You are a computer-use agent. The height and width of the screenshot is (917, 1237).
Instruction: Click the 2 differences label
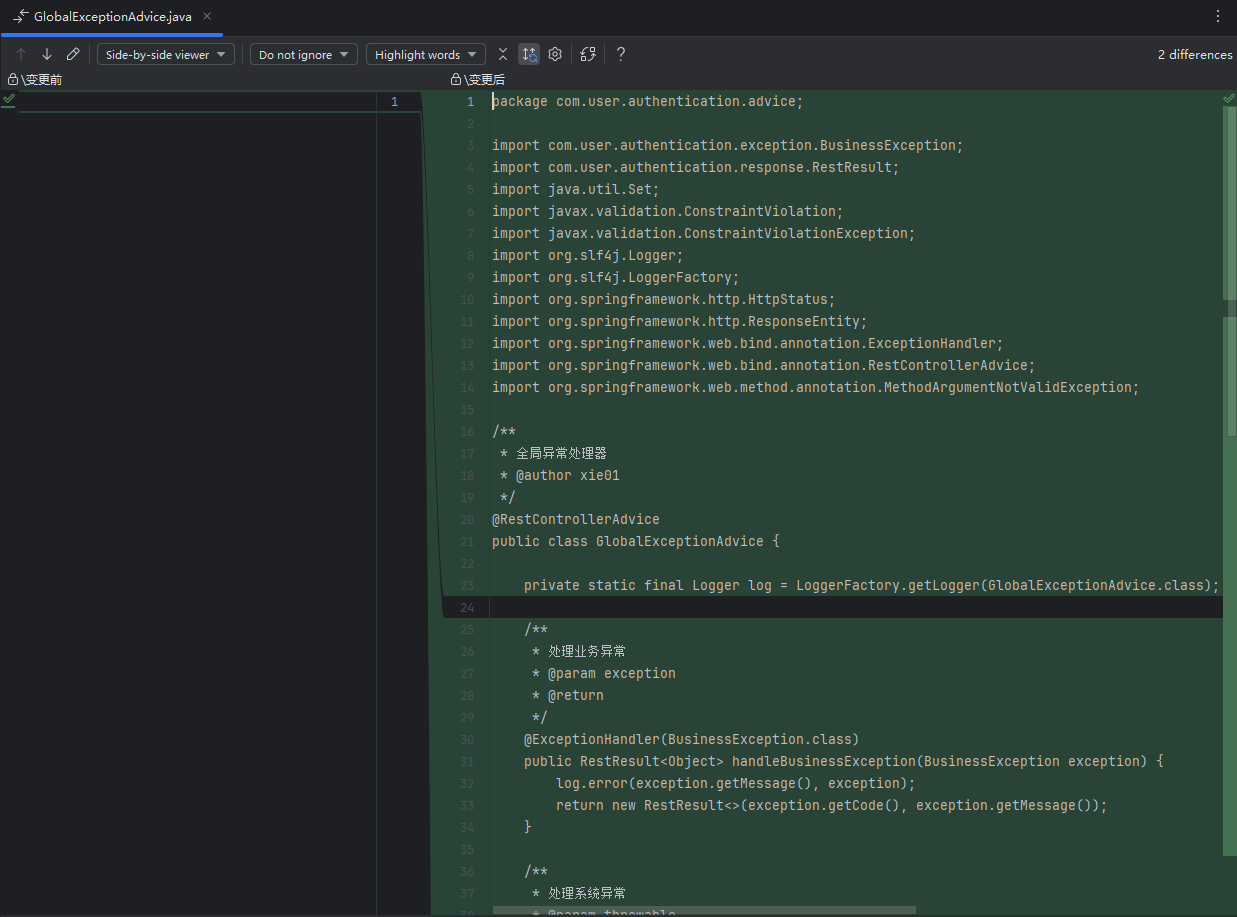click(1194, 54)
